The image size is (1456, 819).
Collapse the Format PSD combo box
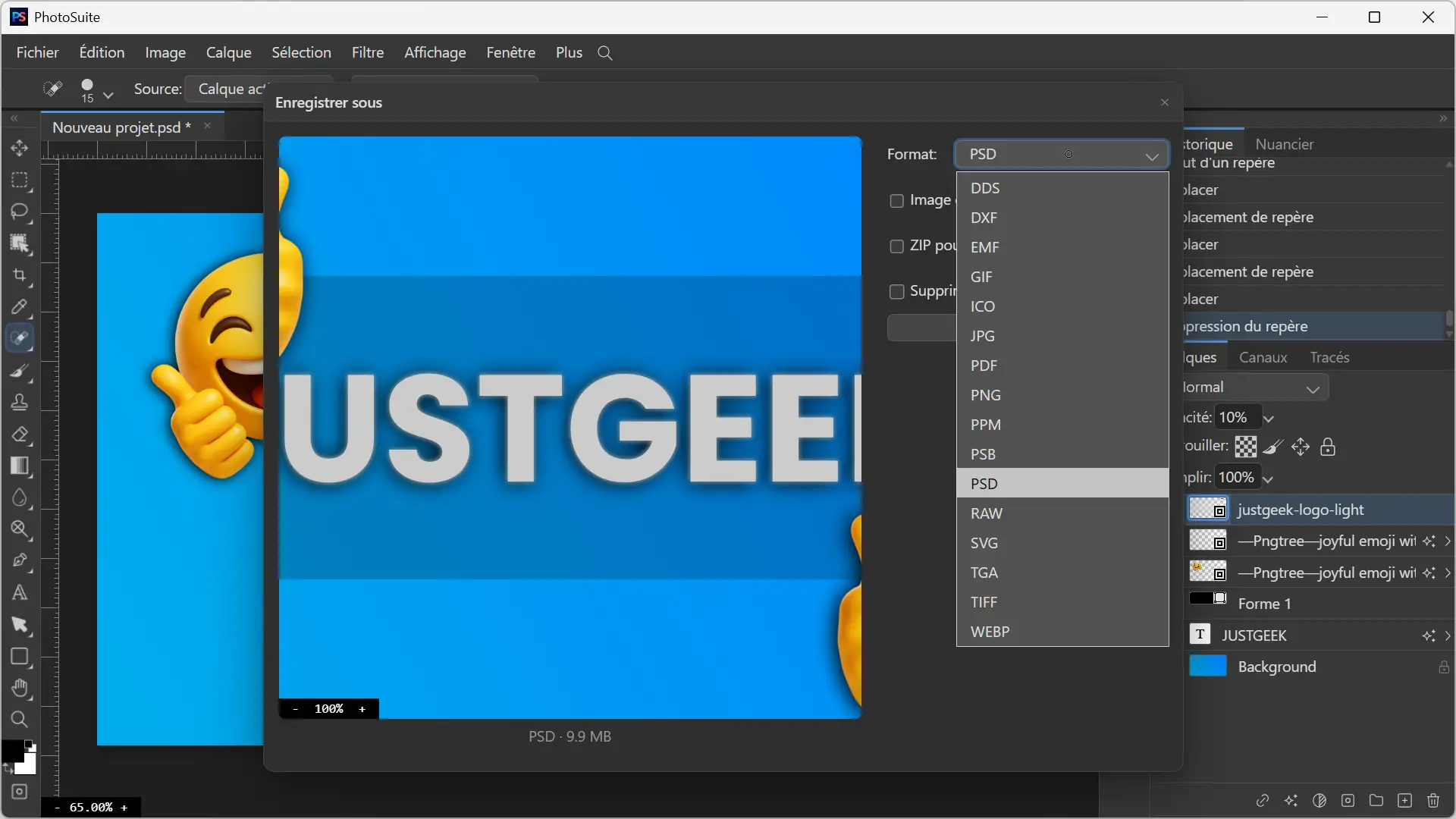click(x=1062, y=154)
